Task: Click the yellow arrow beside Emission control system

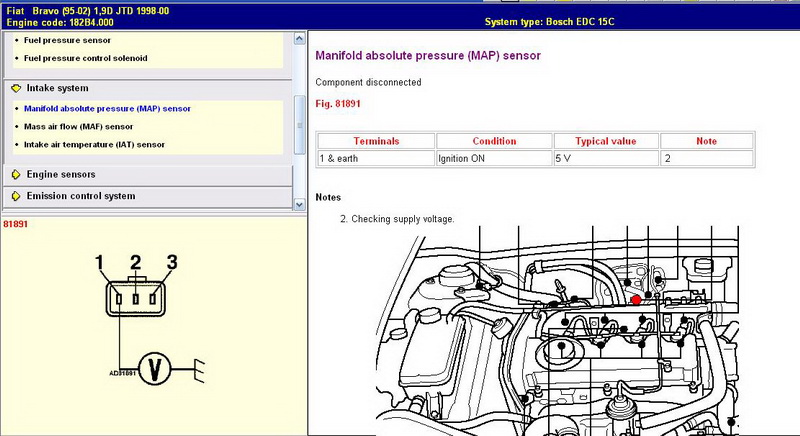Action: 15,196
